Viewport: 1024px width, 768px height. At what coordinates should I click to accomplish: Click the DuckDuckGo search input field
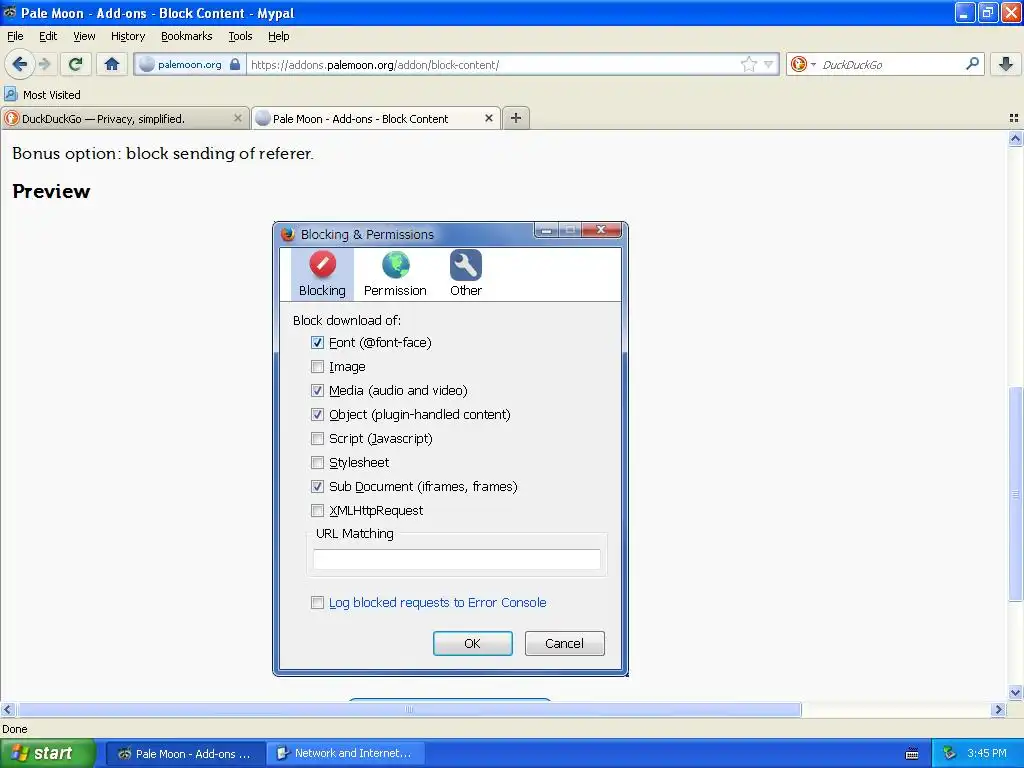[x=891, y=64]
